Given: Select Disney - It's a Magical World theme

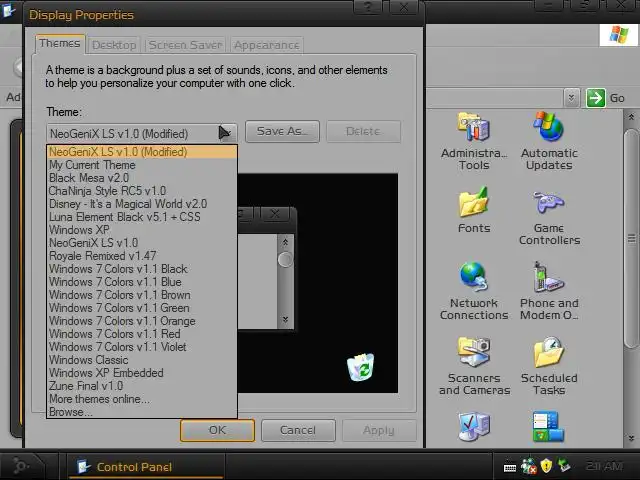Looking at the screenshot, I should pos(142,204).
